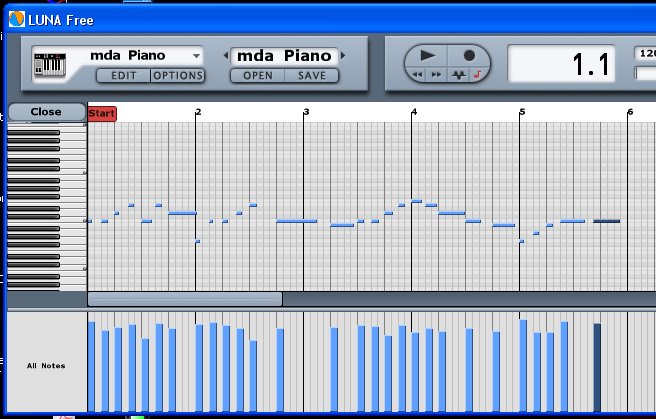Click bar 6 on the timeline ruler
656x419 pixels.
click(x=630, y=112)
